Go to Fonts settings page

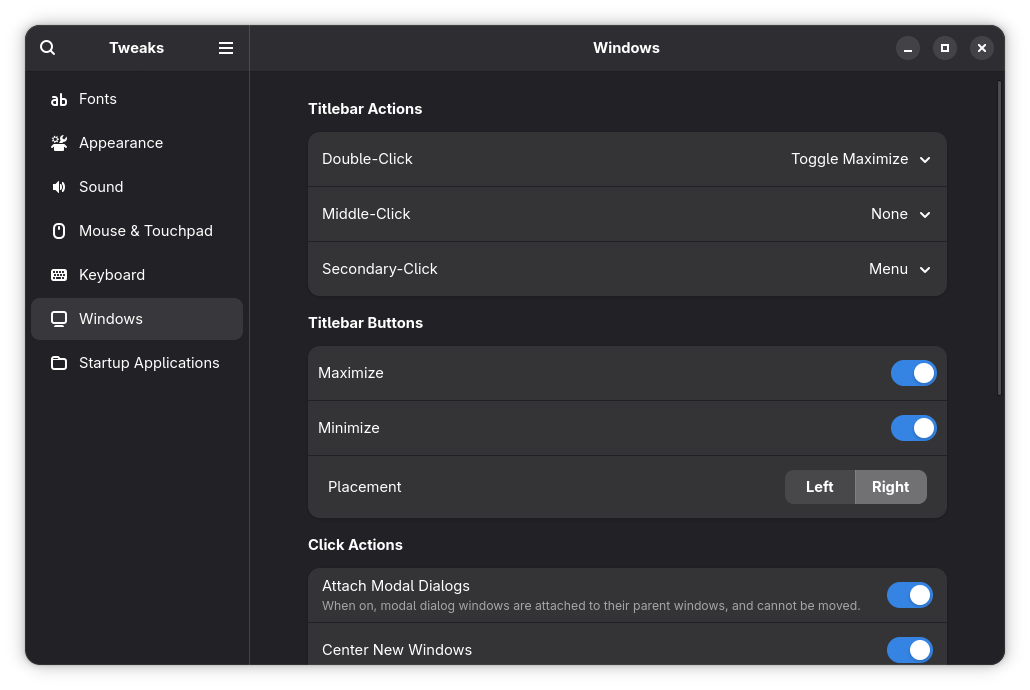coord(137,99)
